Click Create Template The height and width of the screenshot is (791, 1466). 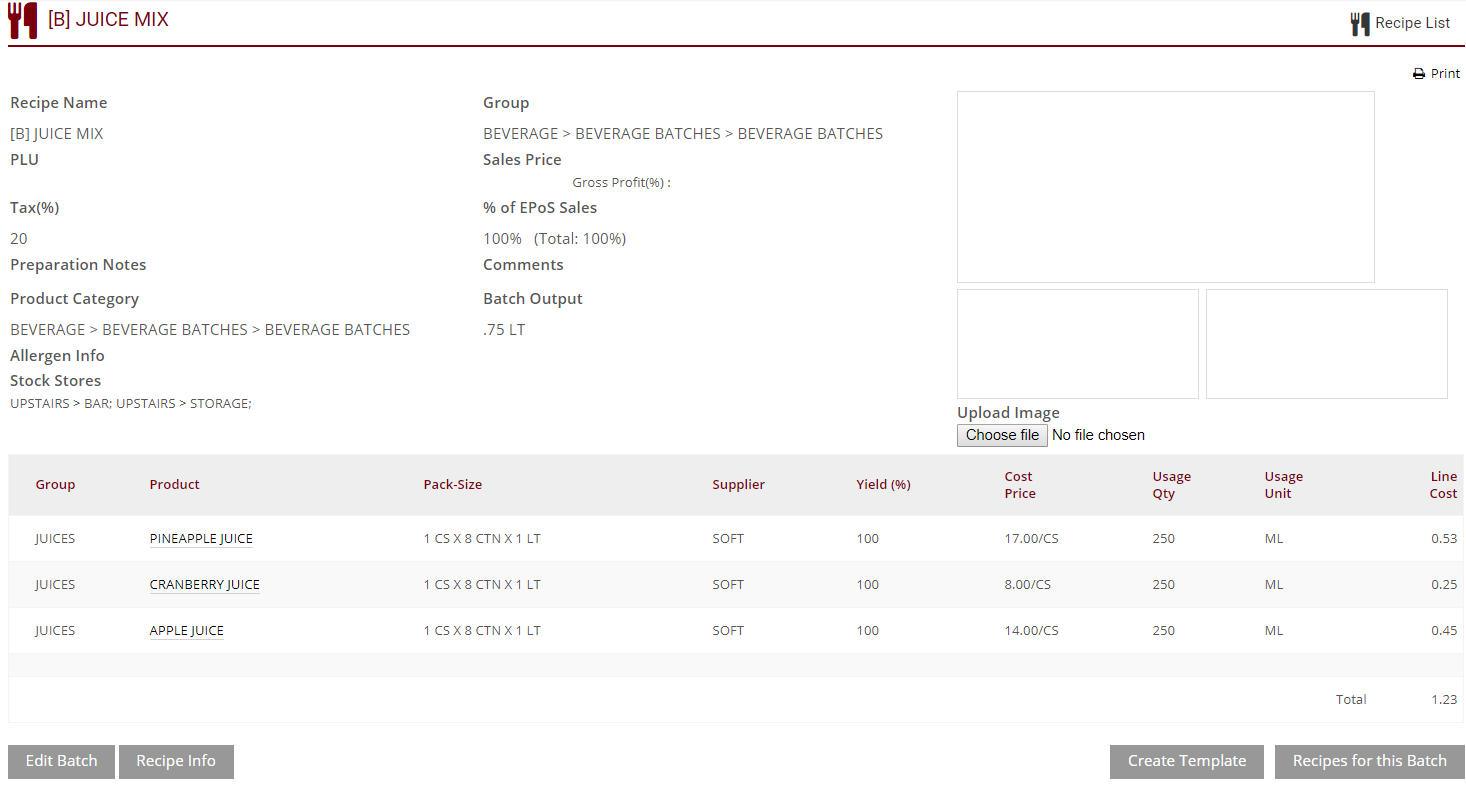coord(1186,761)
